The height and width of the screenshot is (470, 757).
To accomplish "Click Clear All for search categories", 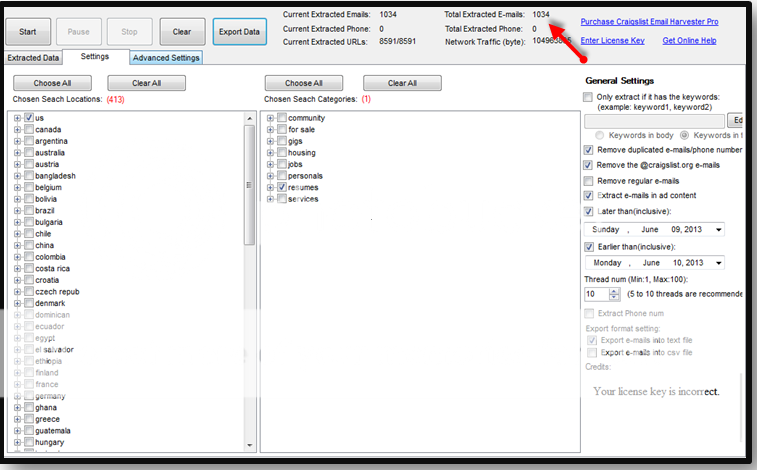I will pyautogui.click(x=402, y=83).
